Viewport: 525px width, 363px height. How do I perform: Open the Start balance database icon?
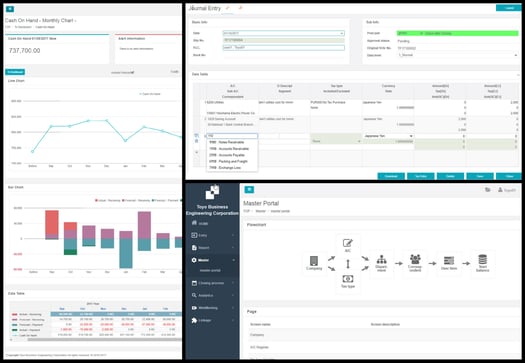(x=482, y=260)
